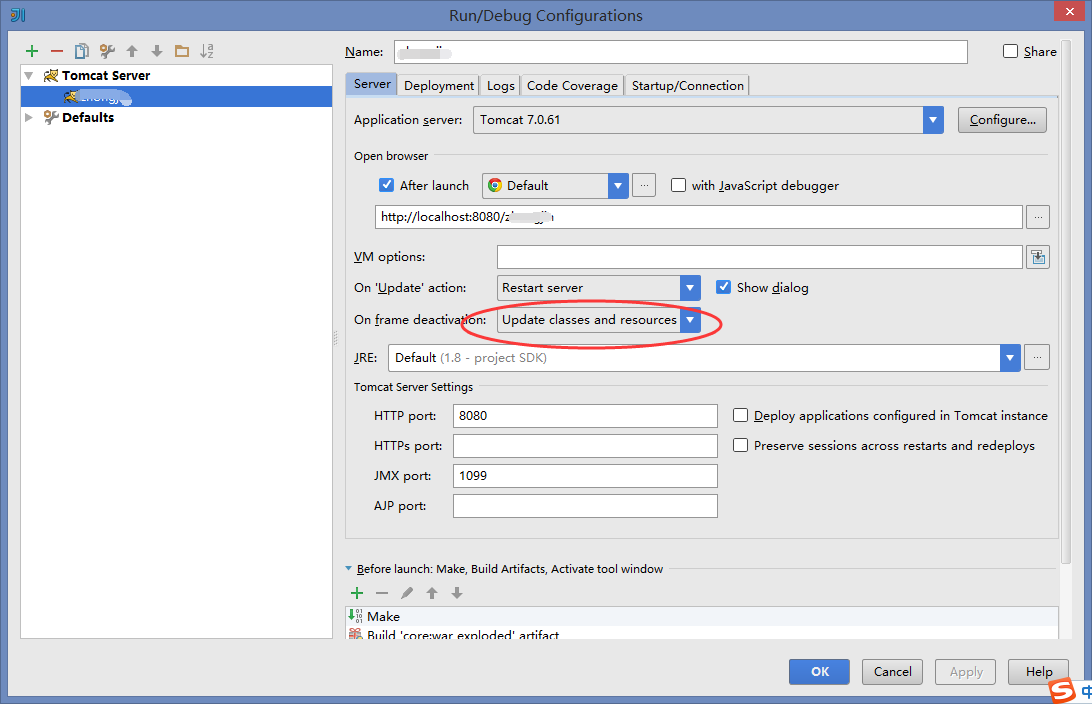This screenshot has height=704, width=1092.
Task: Switch to the Code Coverage tab
Action: (x=572, y=86)
